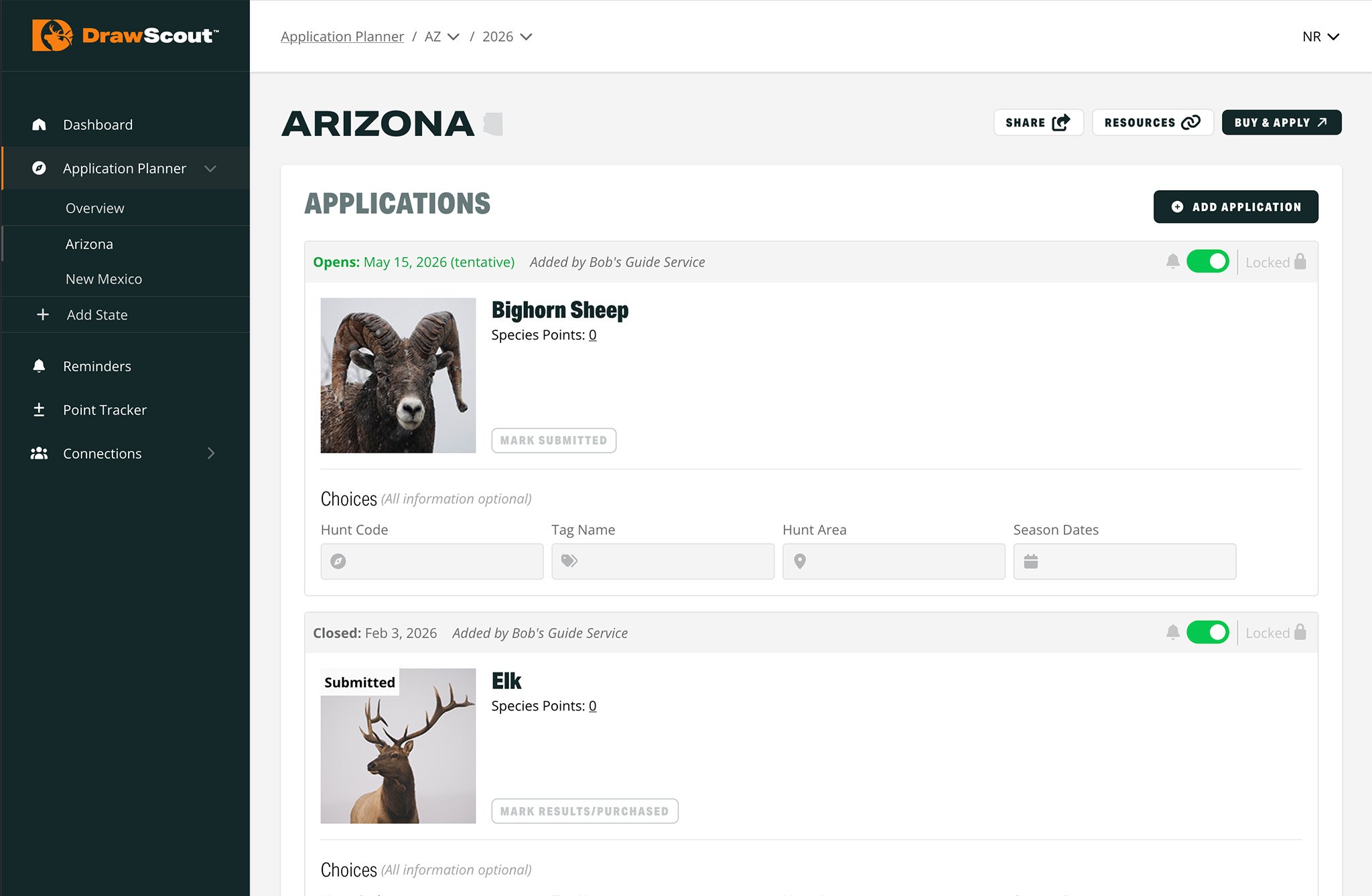Viewport: 1372px width, 896px height.
Task: Switch to New Mexico in the sidebar
Action: point(103,279)
